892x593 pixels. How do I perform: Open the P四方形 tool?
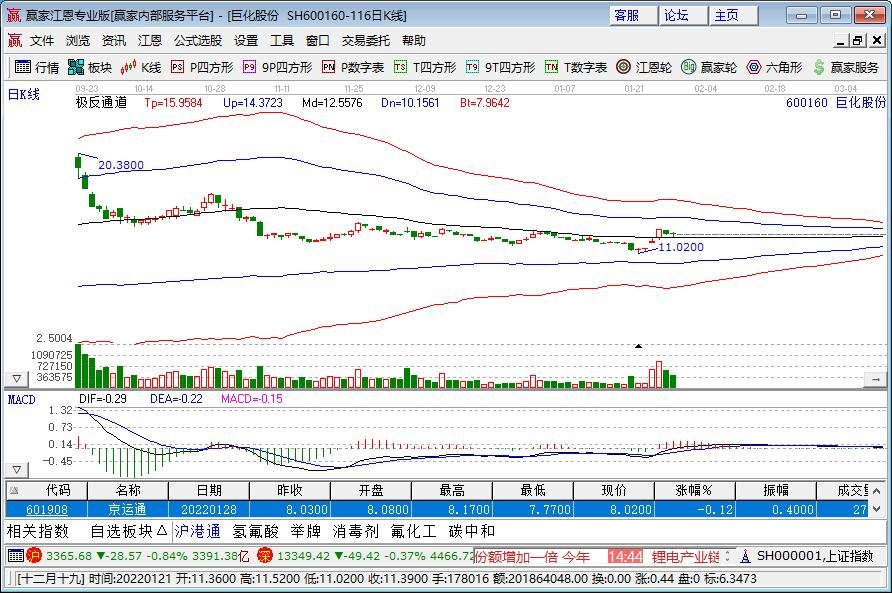point(202,67)
